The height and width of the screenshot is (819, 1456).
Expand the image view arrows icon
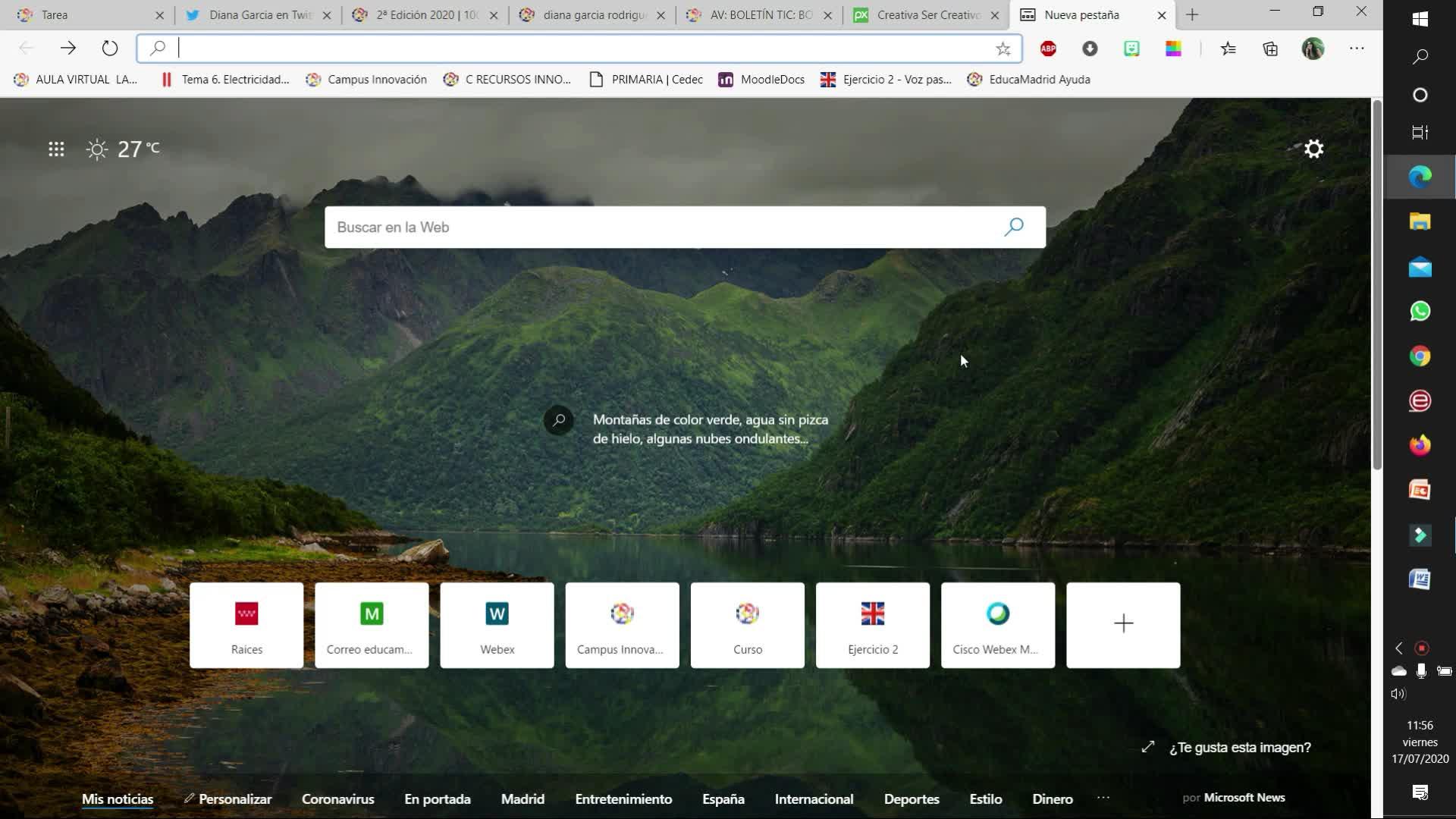tap(1148, 747)
